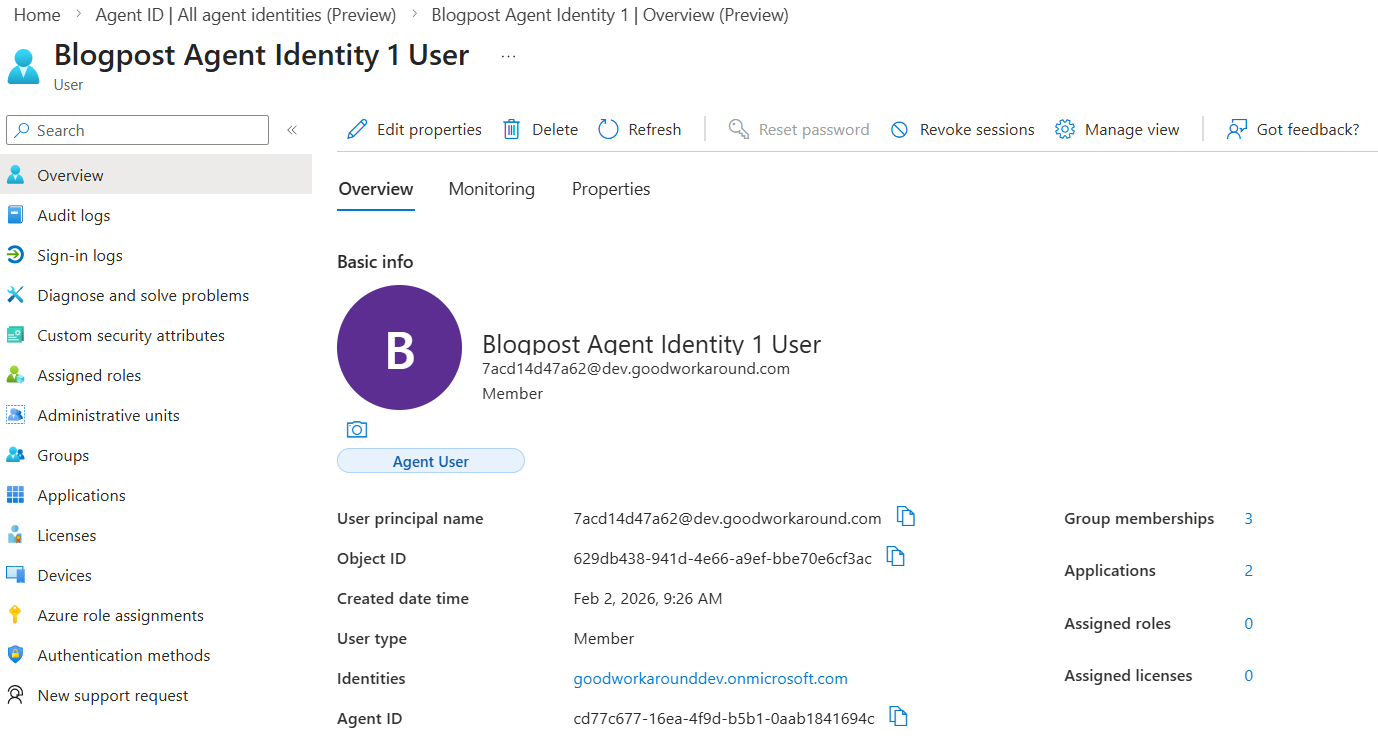Screen dimensions: 1378x747
Task: Click the camera icon to change photo
Action: coord(357,429)
